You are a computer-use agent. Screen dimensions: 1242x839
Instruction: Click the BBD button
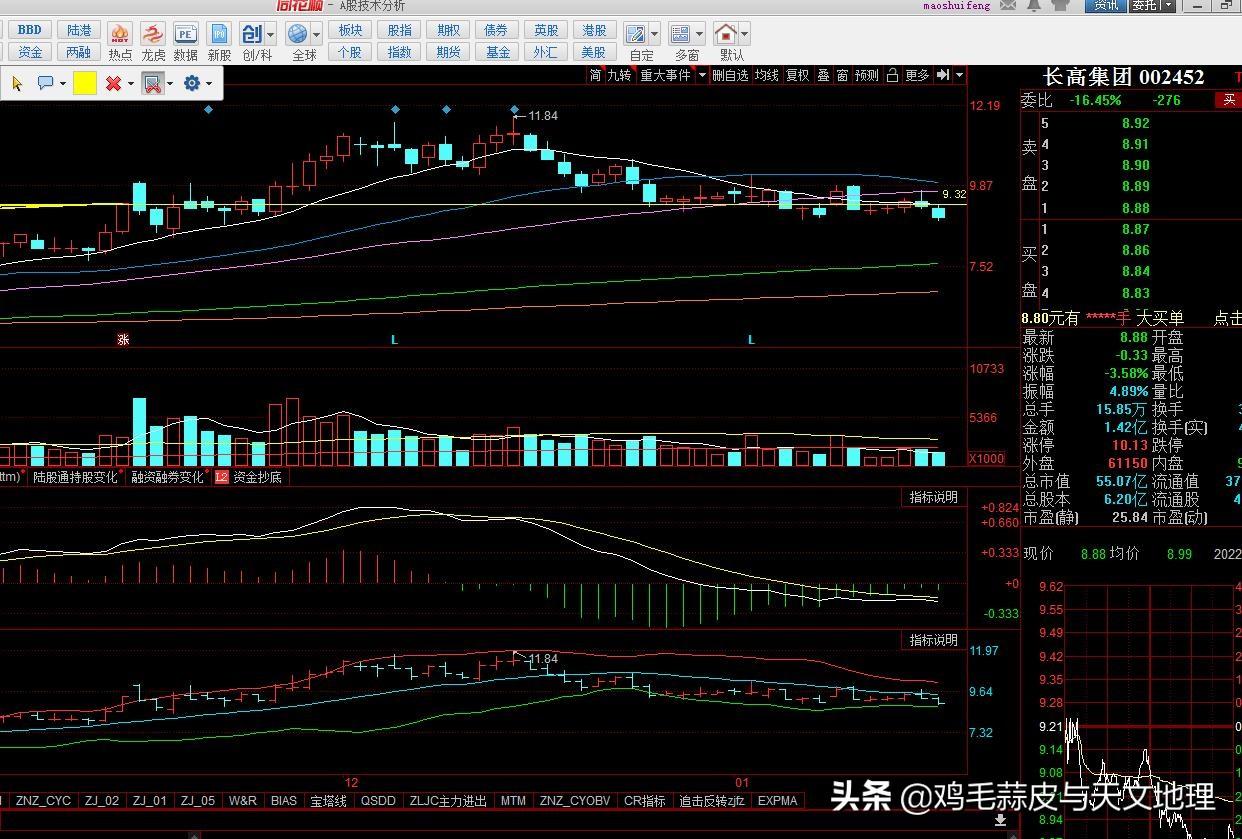click(30, 30)
